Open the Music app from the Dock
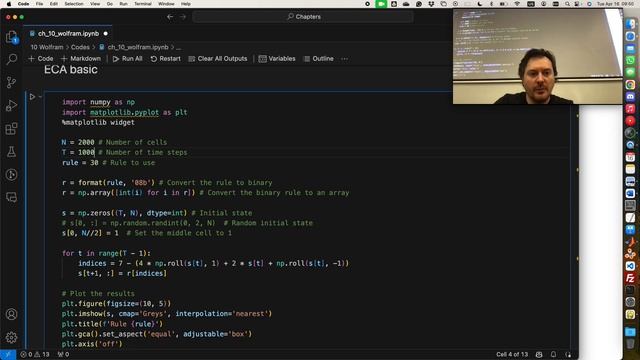Image resolution: width=640 pixels, height=360 pixels. (630, 109)
